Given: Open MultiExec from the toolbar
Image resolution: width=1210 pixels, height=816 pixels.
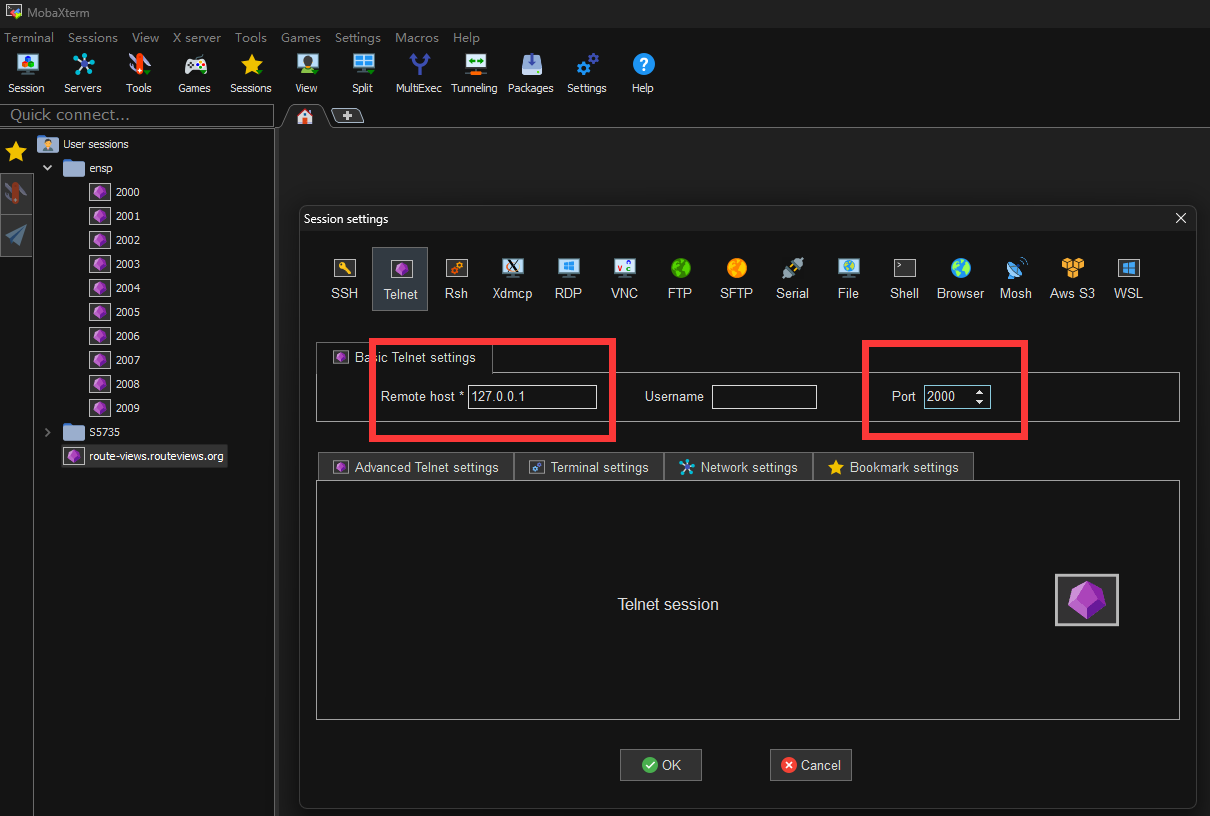Looking at the screenshot, I should coord(418,74).
